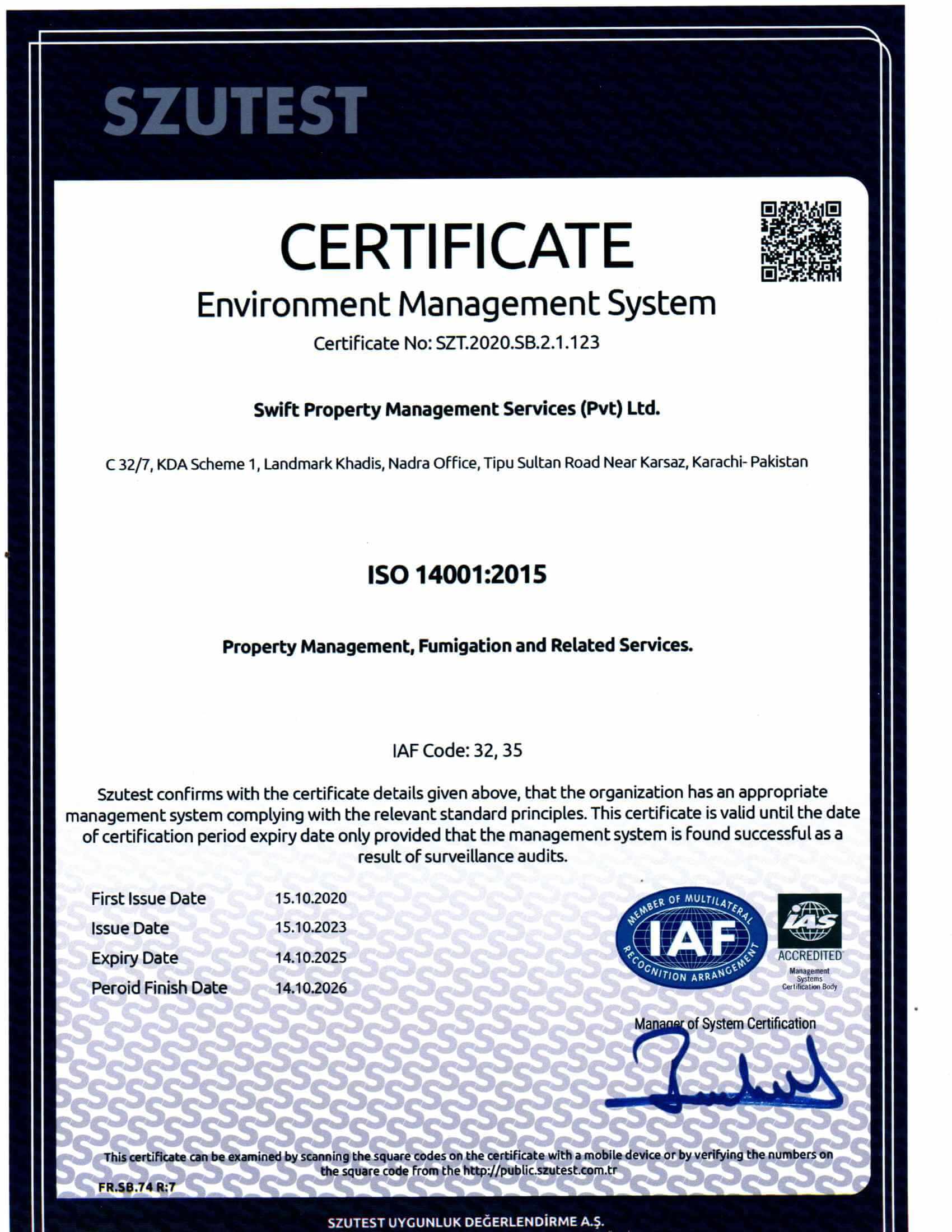
Task: Click the address line starting C 32/7
Action: click(x=456, y=464)
